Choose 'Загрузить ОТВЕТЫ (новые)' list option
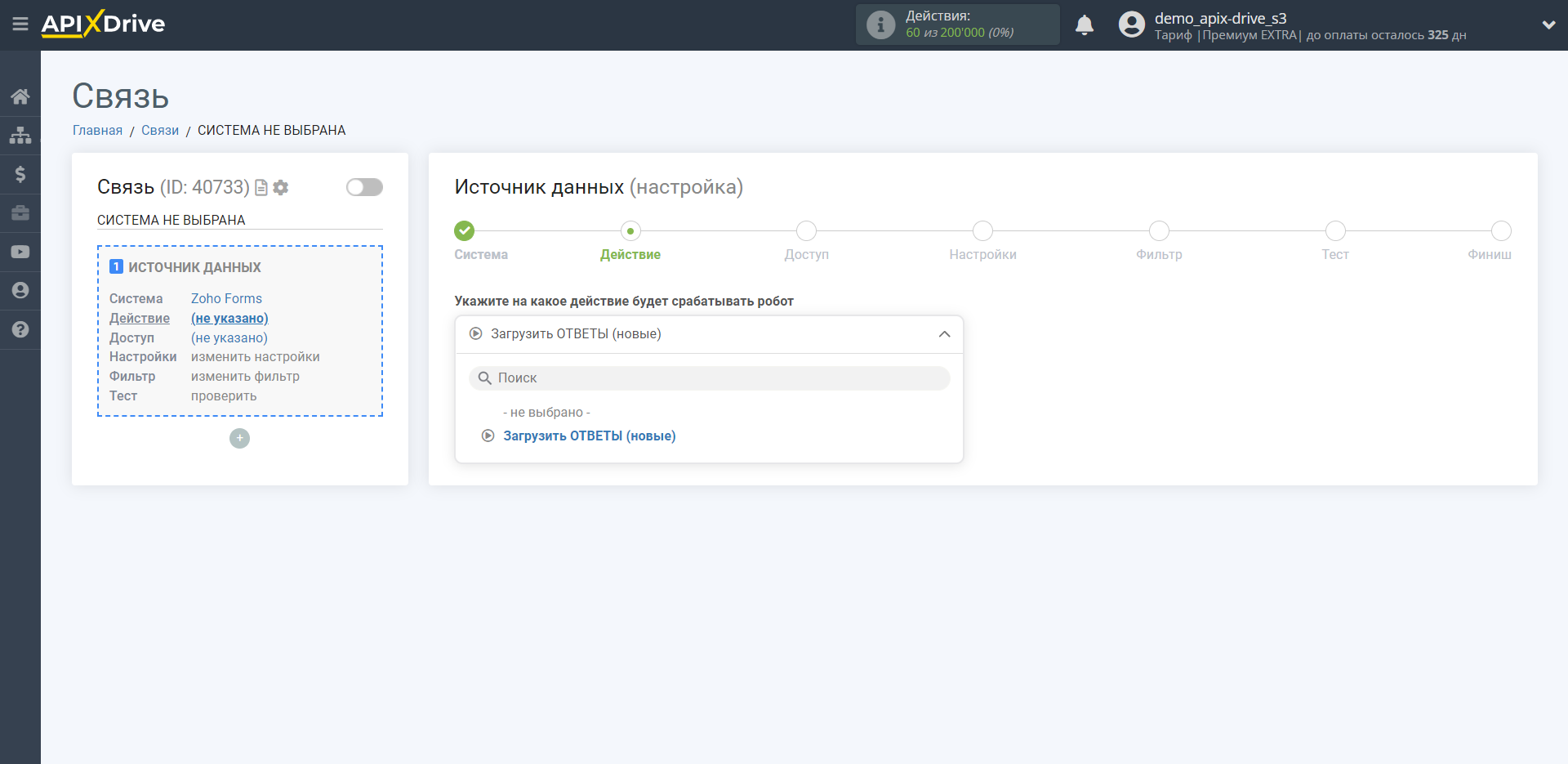The height and width of the screenshot is (764, 1568). click(x=589, y=436)
